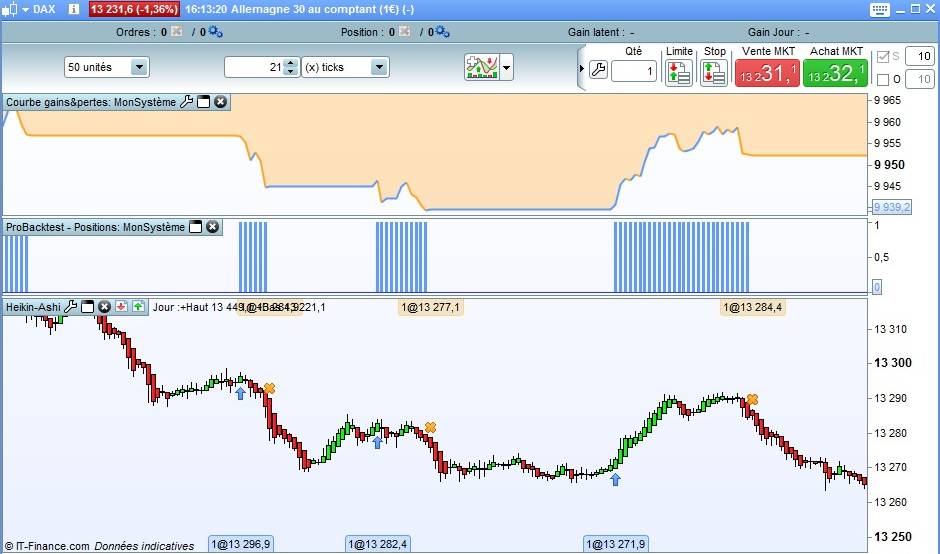Click the Courbe gains&pertes: MonSystème label
Viewport: 940px width, 554px height.
[x=91, y=102]
